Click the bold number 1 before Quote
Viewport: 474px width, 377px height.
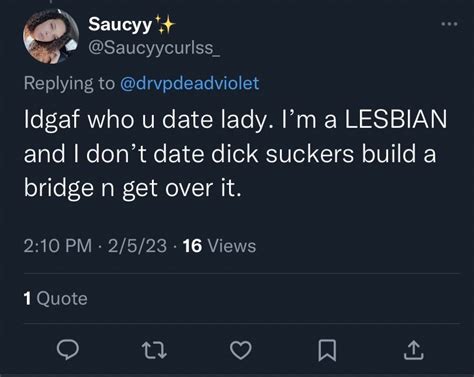coord(27,298)
